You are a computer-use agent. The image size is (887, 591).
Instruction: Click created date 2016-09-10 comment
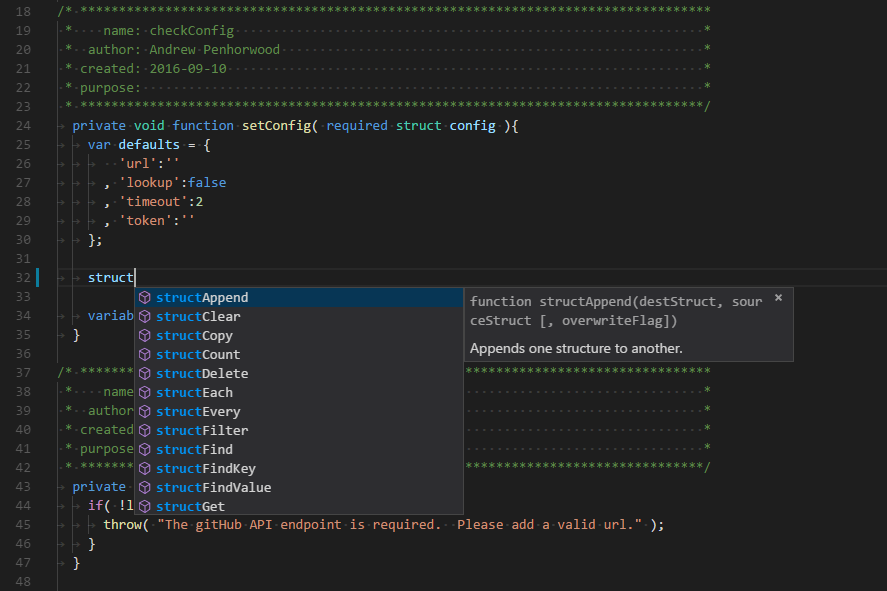tap(188, 68)
